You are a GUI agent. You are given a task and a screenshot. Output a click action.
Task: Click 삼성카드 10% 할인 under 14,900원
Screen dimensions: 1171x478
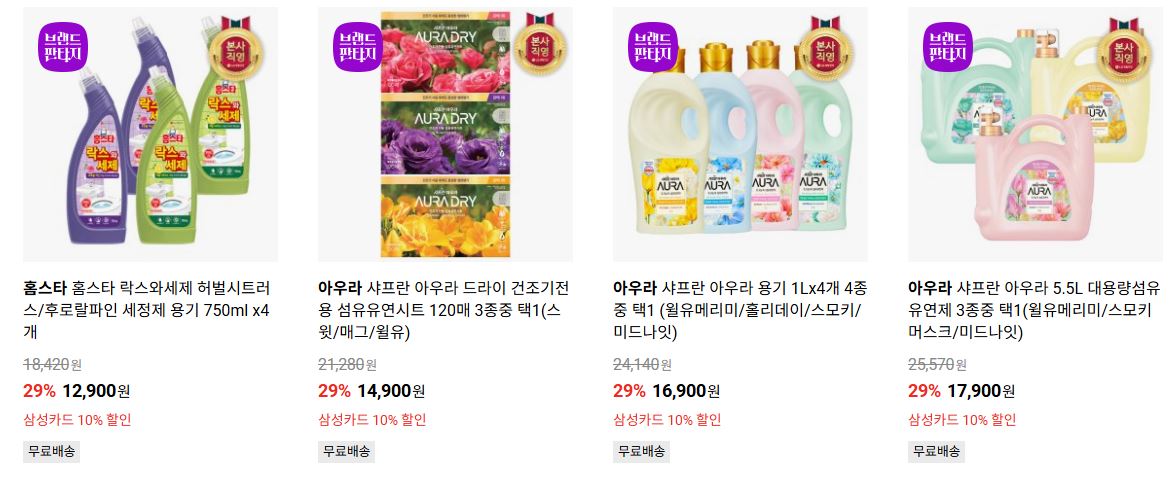(x=372, y=420)
